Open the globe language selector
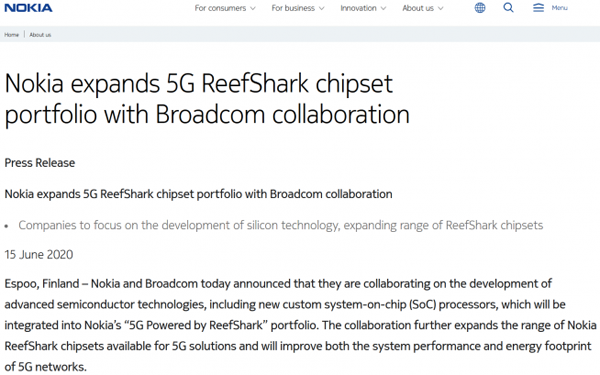This screenshot has width=600, height=375. [480, 8]
